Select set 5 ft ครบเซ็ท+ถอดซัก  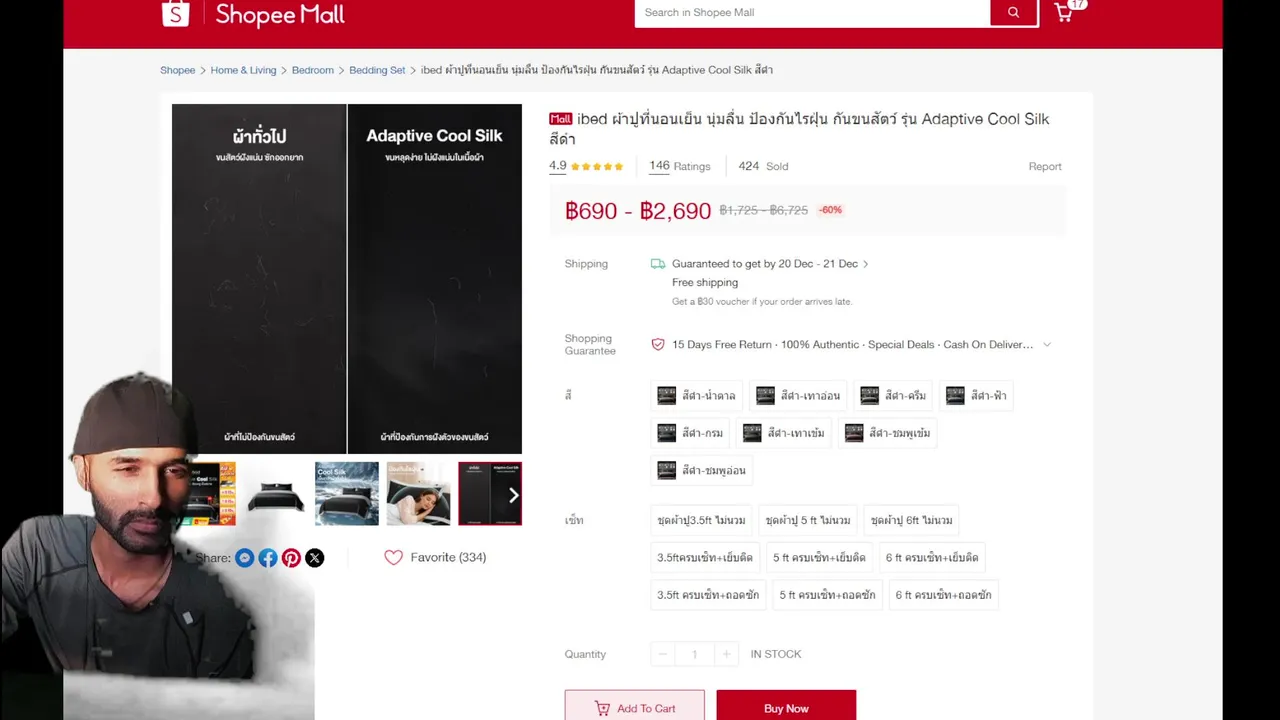[827, 595]
